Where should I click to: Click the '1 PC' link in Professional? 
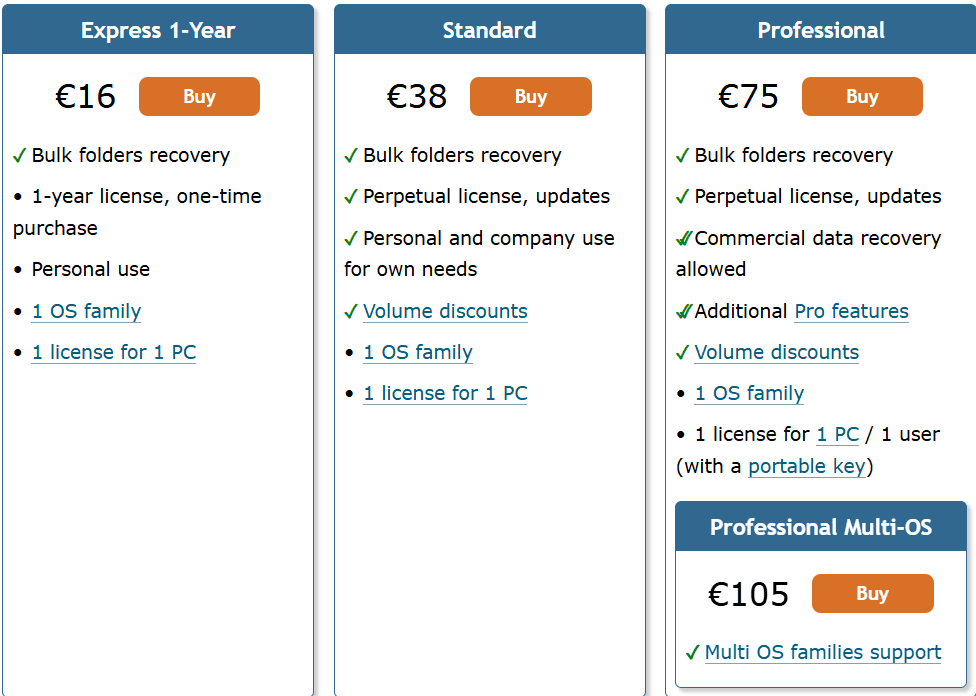tap(838, 434)
